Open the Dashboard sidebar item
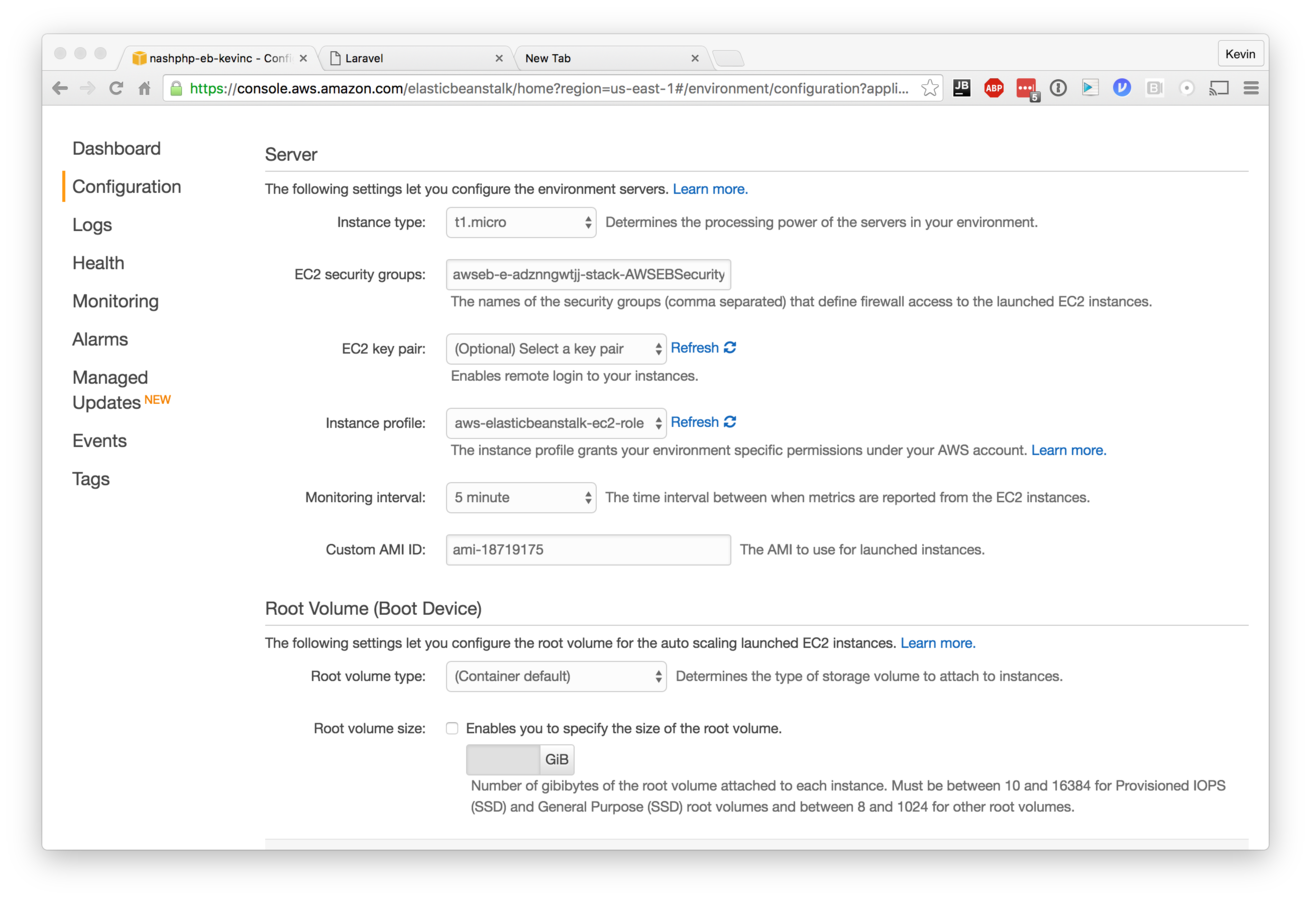 point(116,149)
